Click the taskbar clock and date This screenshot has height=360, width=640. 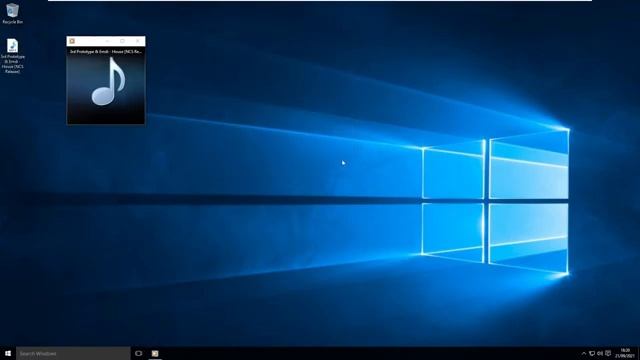625,353
